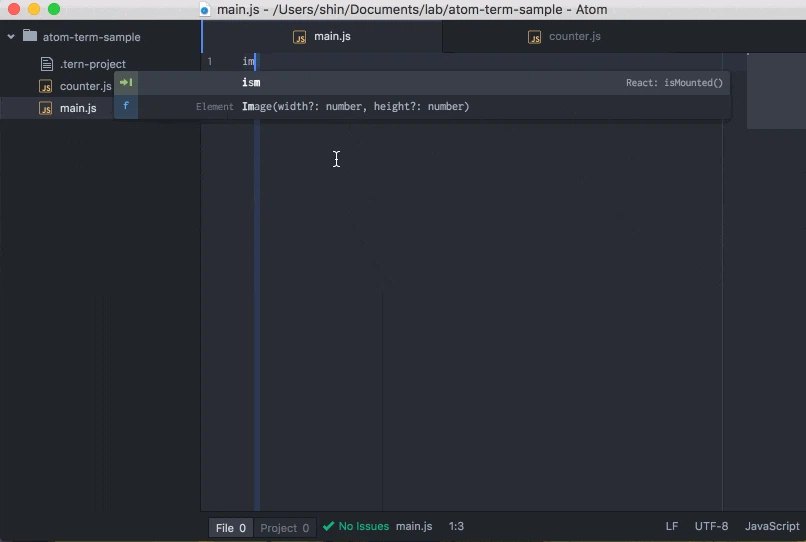806x542 pixels.
Task: Open counter.js from the tree view
Action: coord(85,86)
